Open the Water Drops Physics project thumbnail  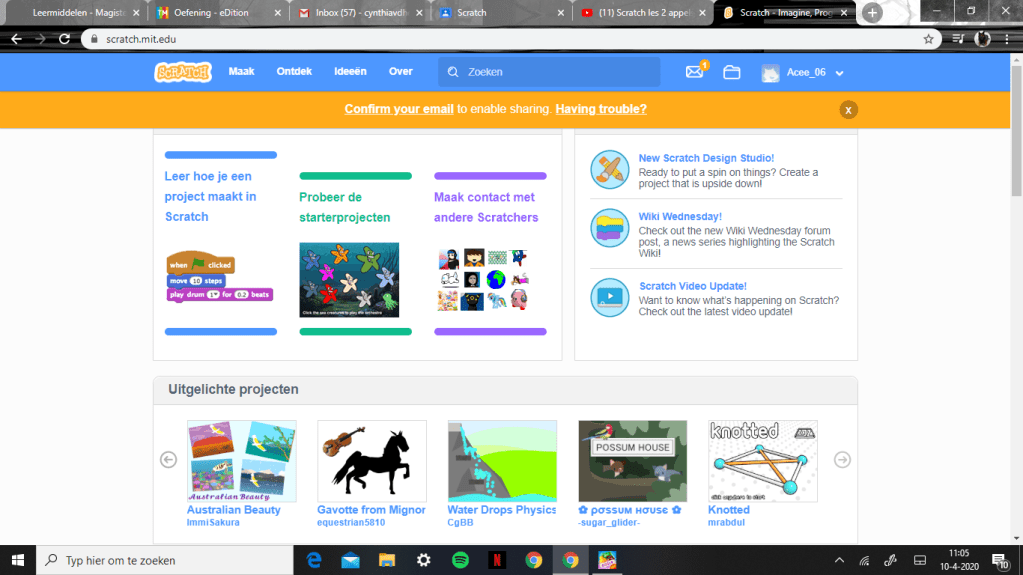coord(502,460)
